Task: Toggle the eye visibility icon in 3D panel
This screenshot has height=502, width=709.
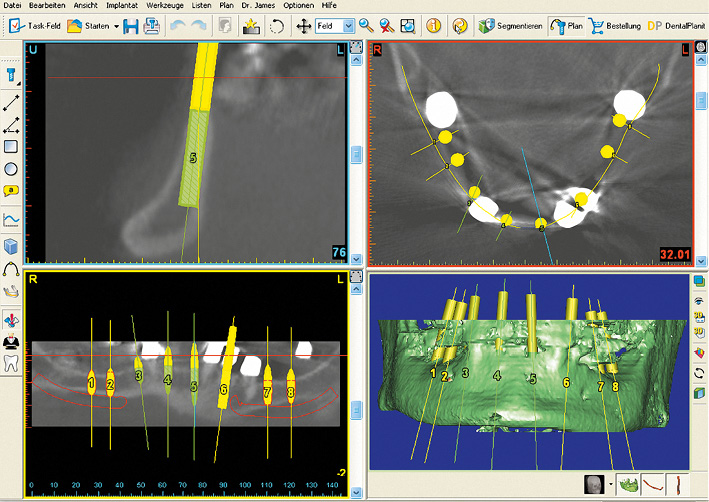Action: pos(698,299)
